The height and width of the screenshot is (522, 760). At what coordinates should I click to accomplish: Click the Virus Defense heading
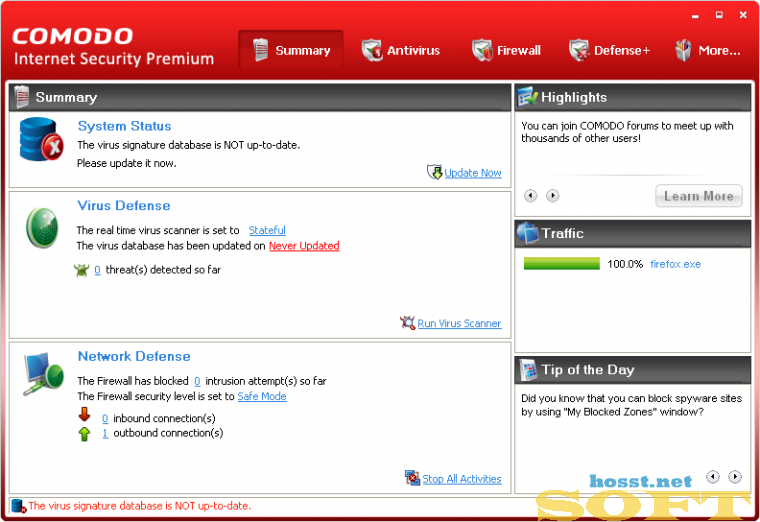[x=124, y=206]
